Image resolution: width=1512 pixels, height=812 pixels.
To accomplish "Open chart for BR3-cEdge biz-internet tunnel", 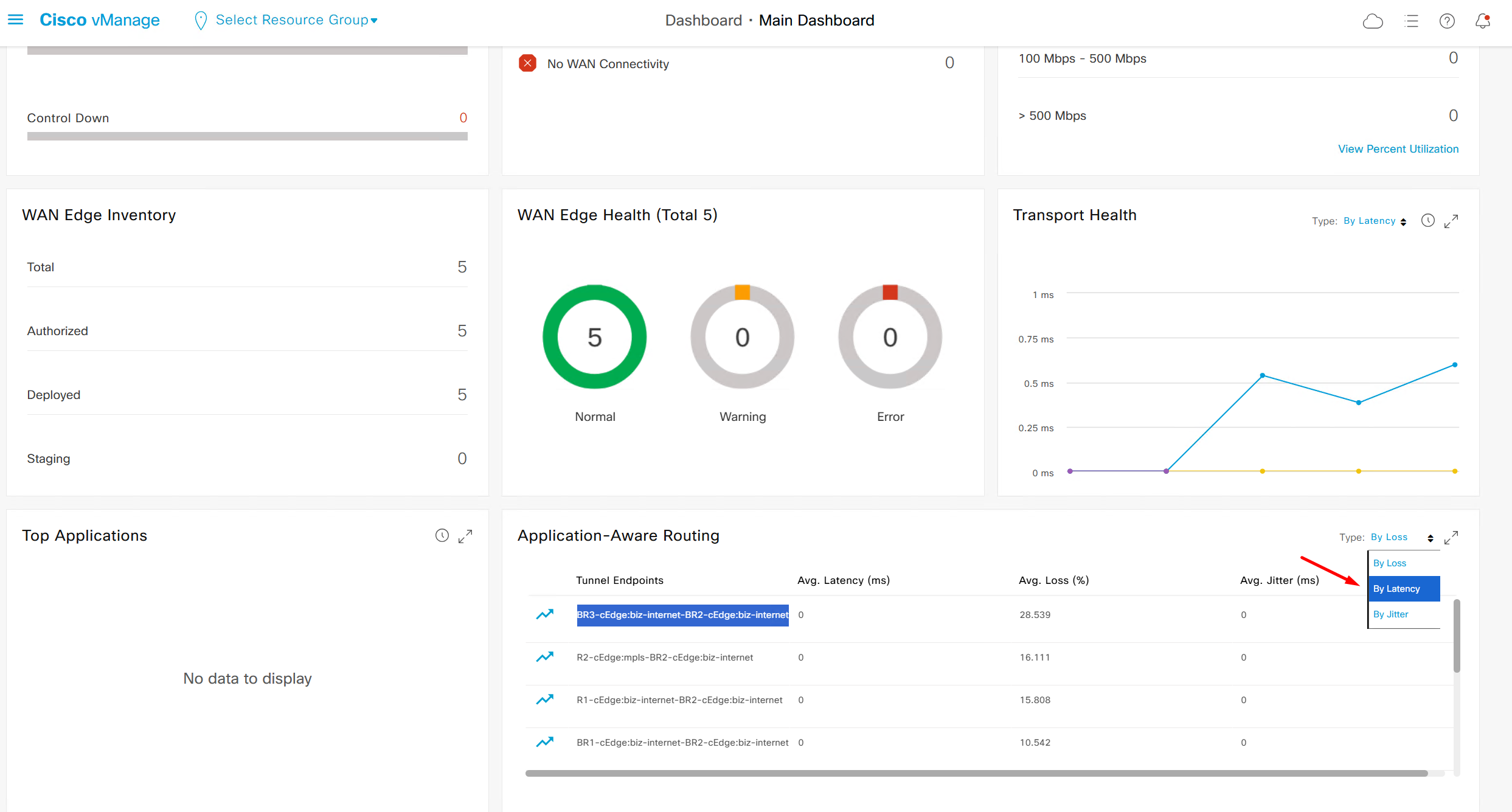I will coord(544,615).
